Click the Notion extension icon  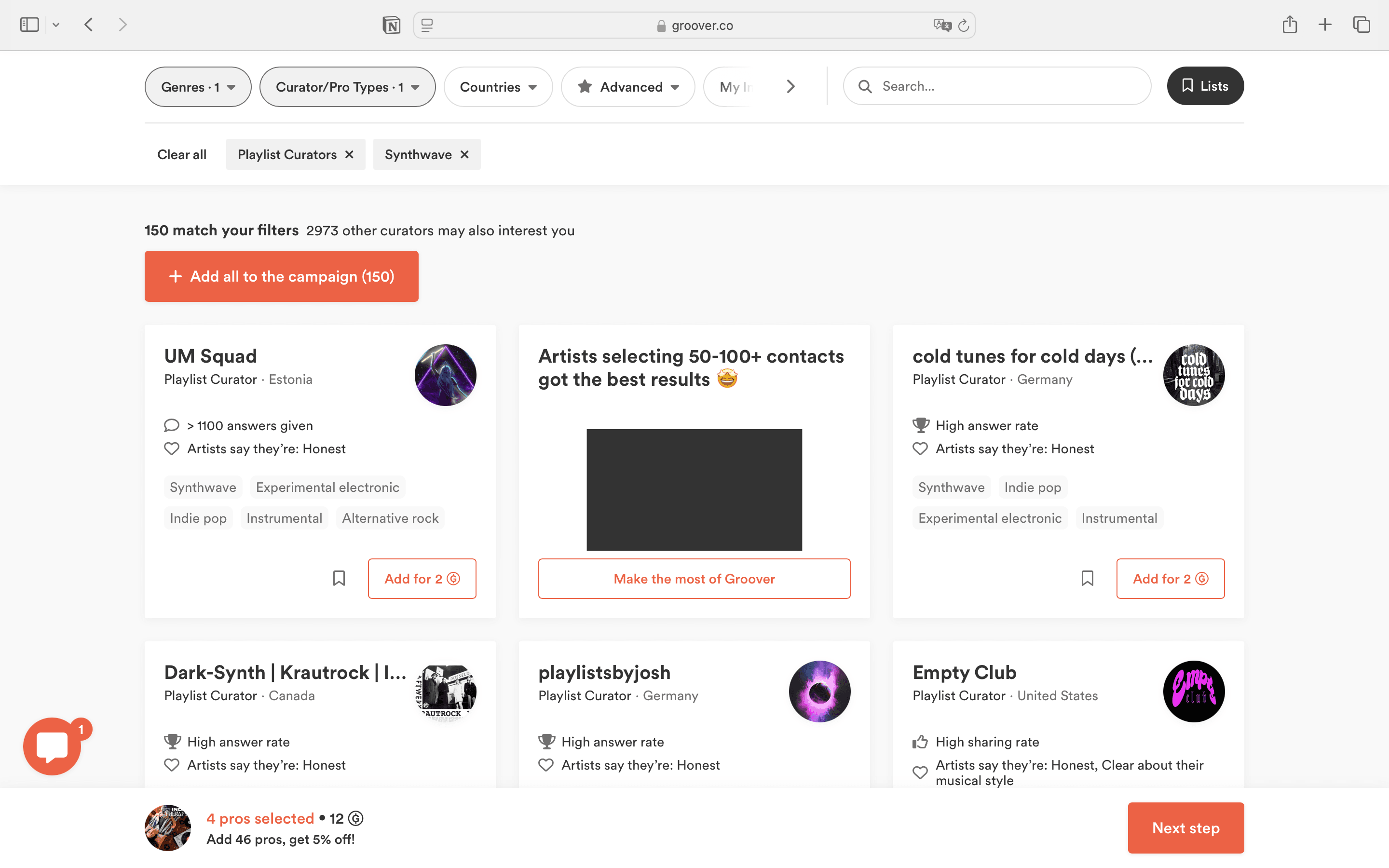(392, 25)
